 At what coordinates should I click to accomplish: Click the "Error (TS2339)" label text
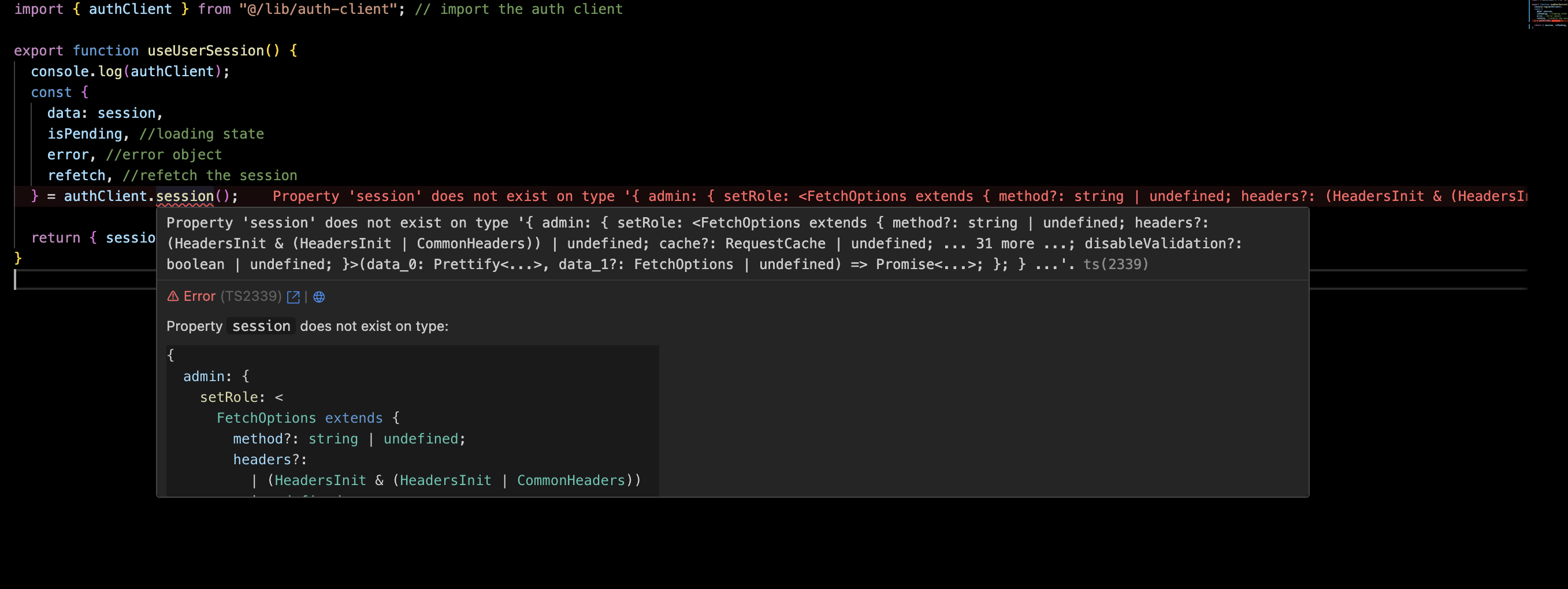pos(232,296)
